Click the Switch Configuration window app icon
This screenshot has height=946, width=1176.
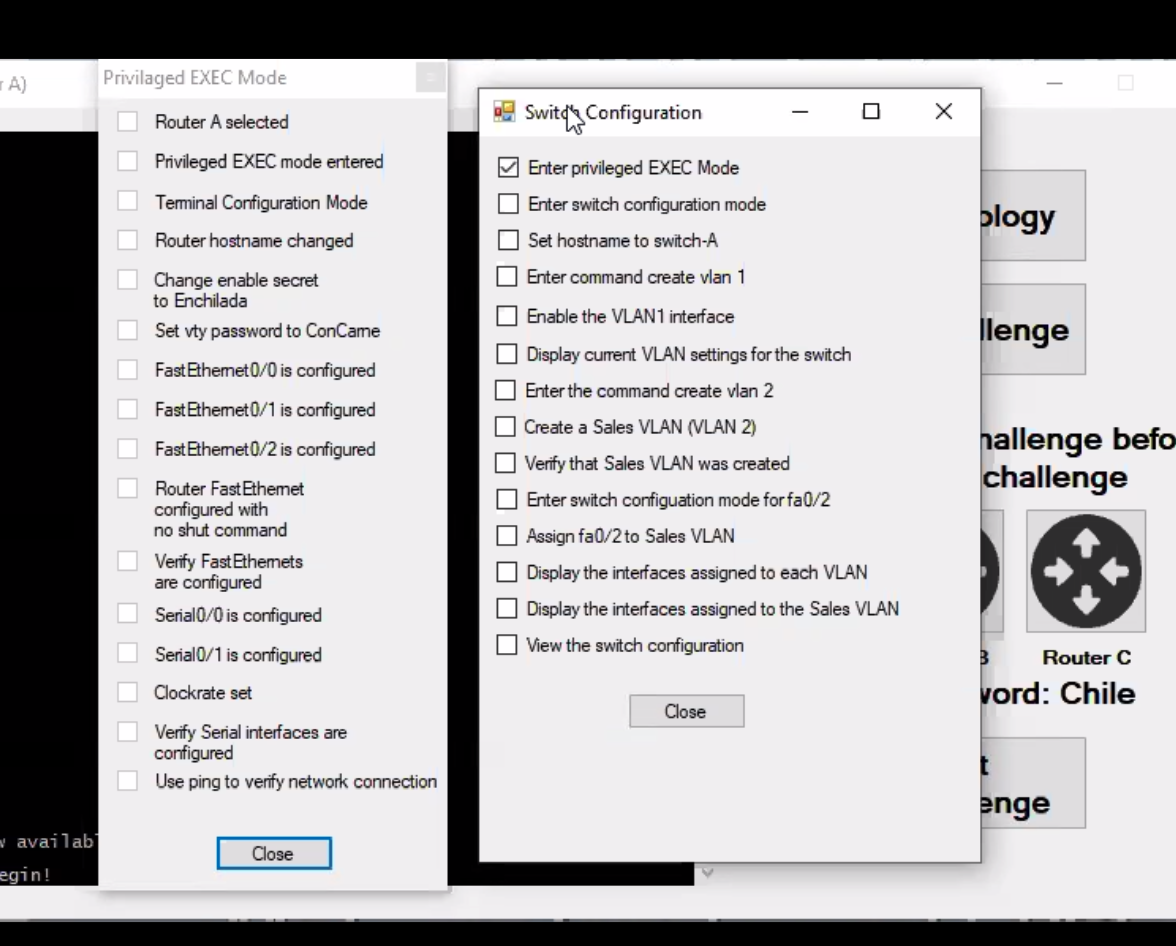point(504,112)
